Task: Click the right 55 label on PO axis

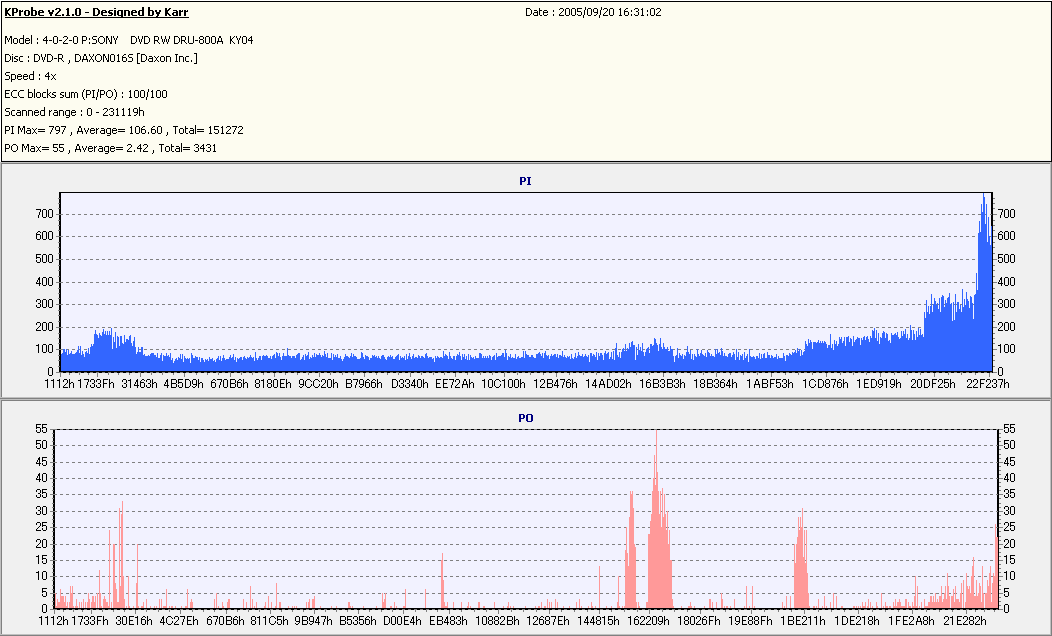Action: coord(1009,429)
